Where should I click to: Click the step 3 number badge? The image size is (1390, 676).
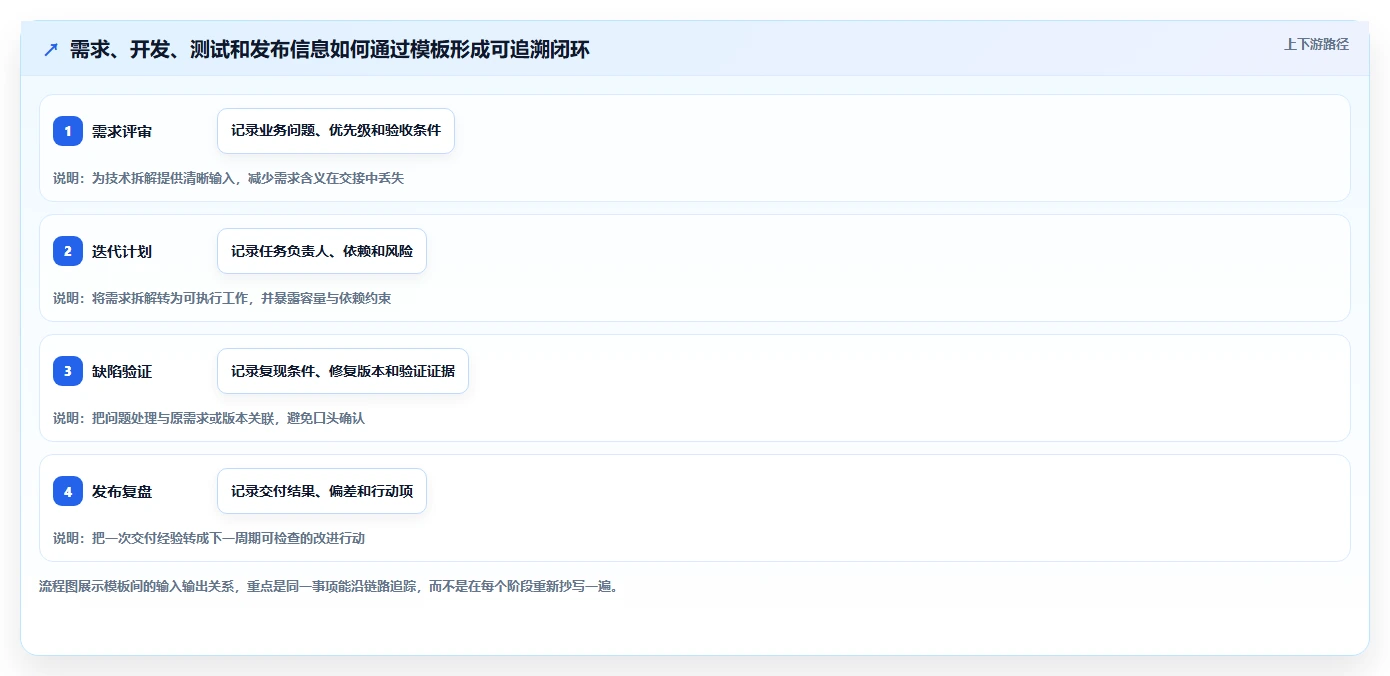(68, 371)
